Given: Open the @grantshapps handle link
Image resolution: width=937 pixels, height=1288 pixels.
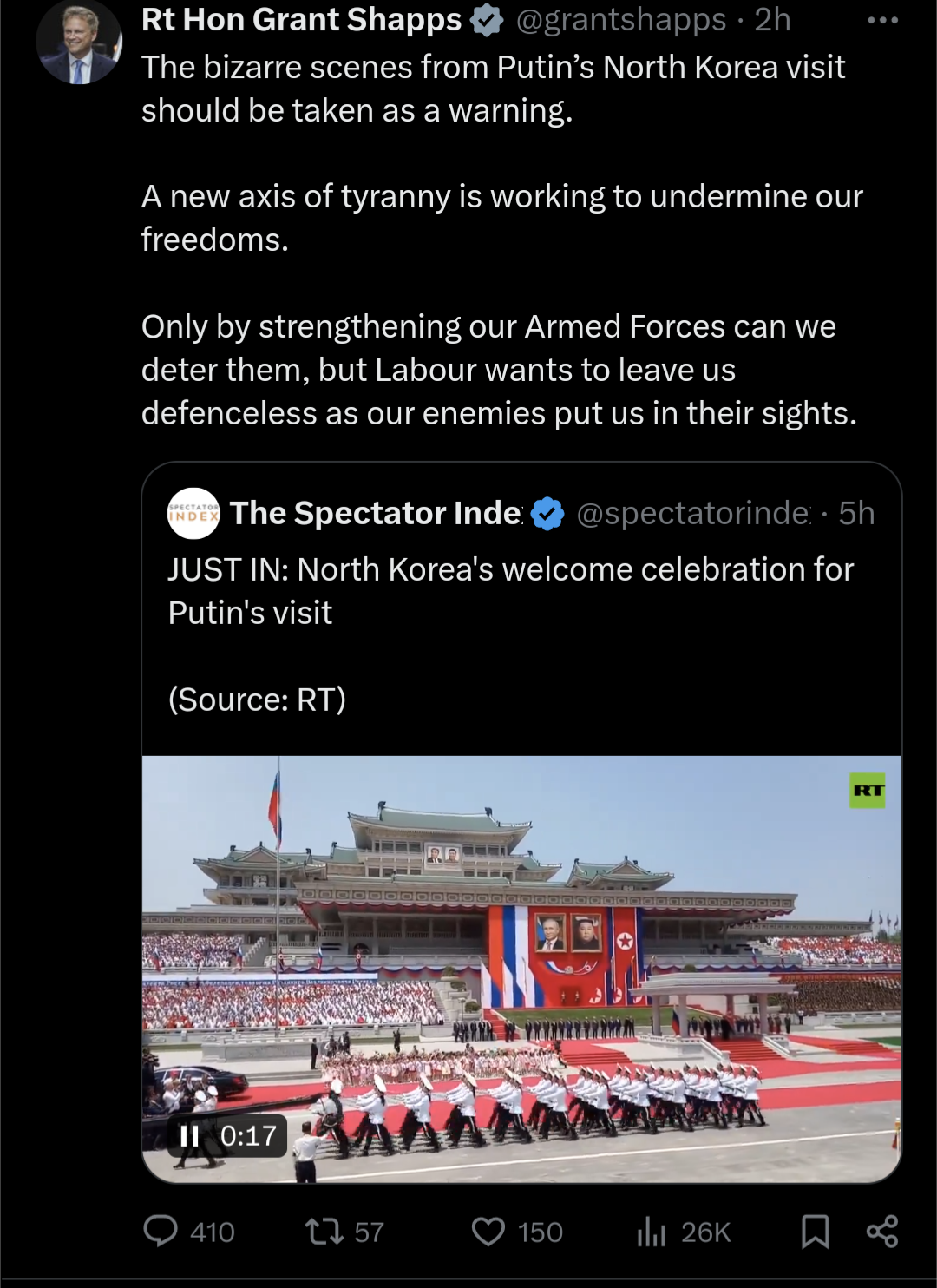Looking at the screenshot, I should point(620,19).
